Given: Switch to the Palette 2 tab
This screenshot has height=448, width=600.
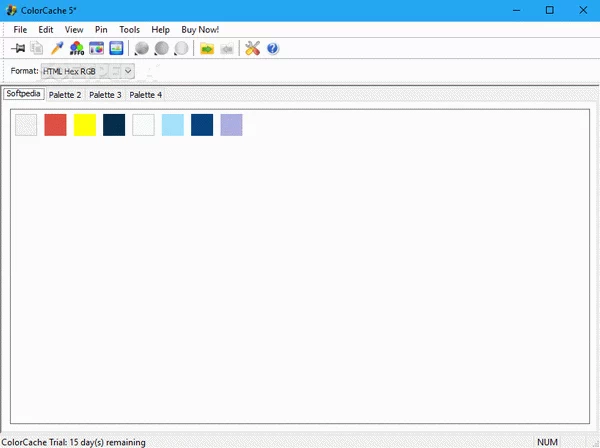Looking at the screenshot, I should (65, 94).
